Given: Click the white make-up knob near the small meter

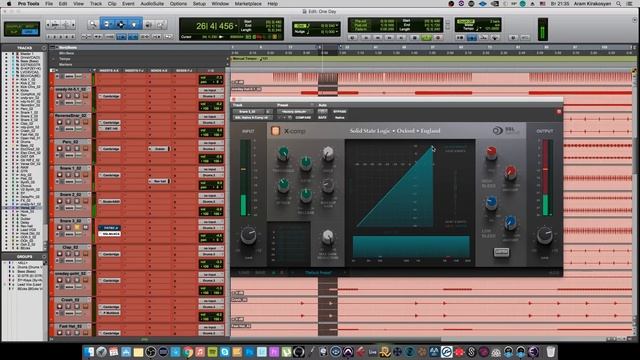Looking at the screenshot, I should (x=327, y=236).
